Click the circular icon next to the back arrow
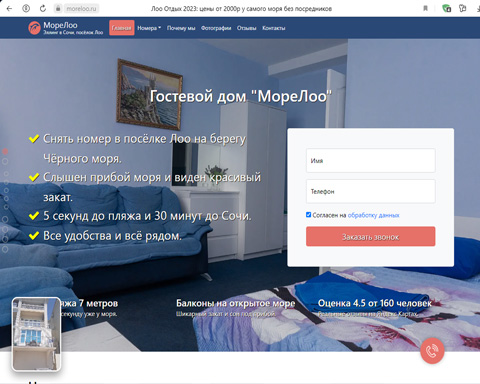 click(26, 8)
